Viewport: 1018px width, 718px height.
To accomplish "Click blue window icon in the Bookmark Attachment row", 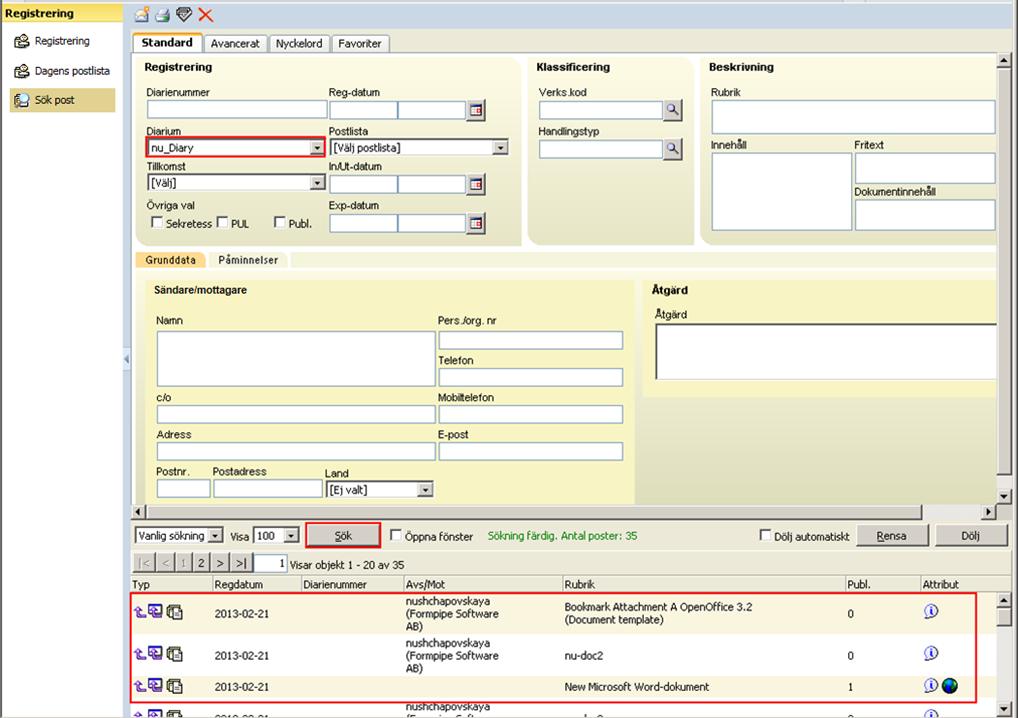I will (x=155, y=611).
